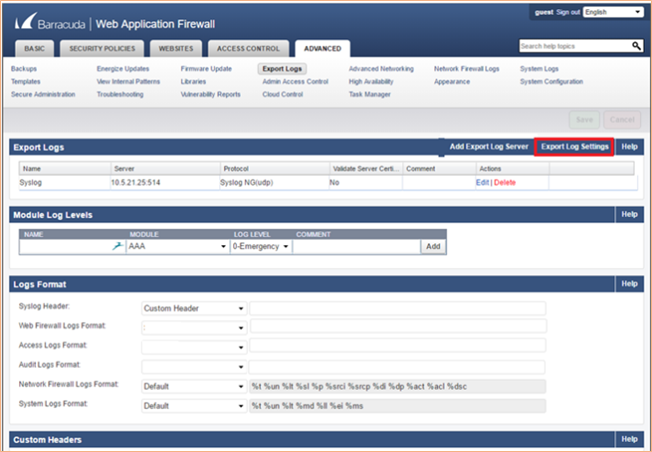652x452 pixels.
Task: Open Energize Updates
Action: coord(123,69)
